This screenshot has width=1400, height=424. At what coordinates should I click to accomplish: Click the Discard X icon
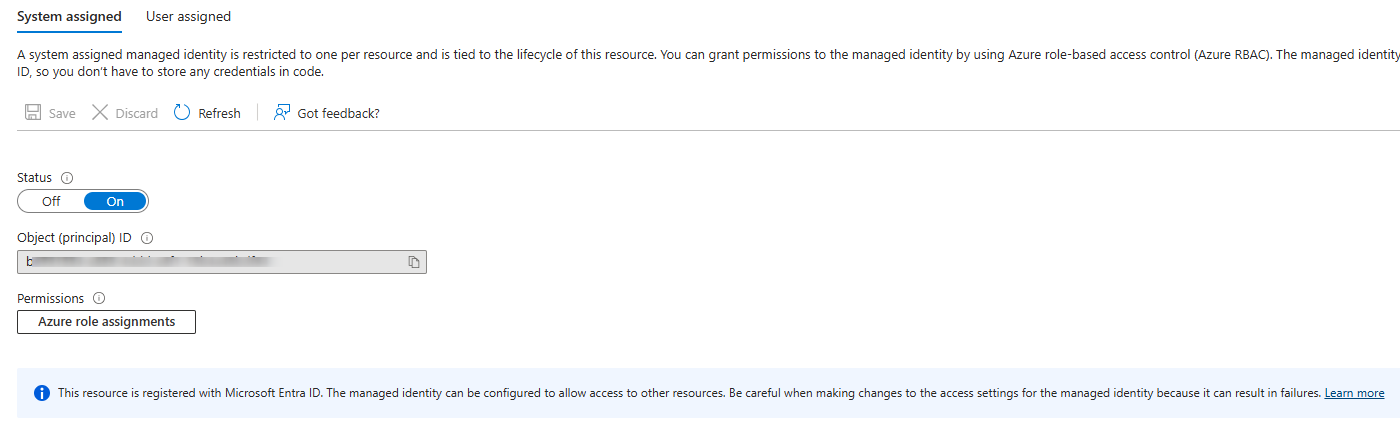100,113
